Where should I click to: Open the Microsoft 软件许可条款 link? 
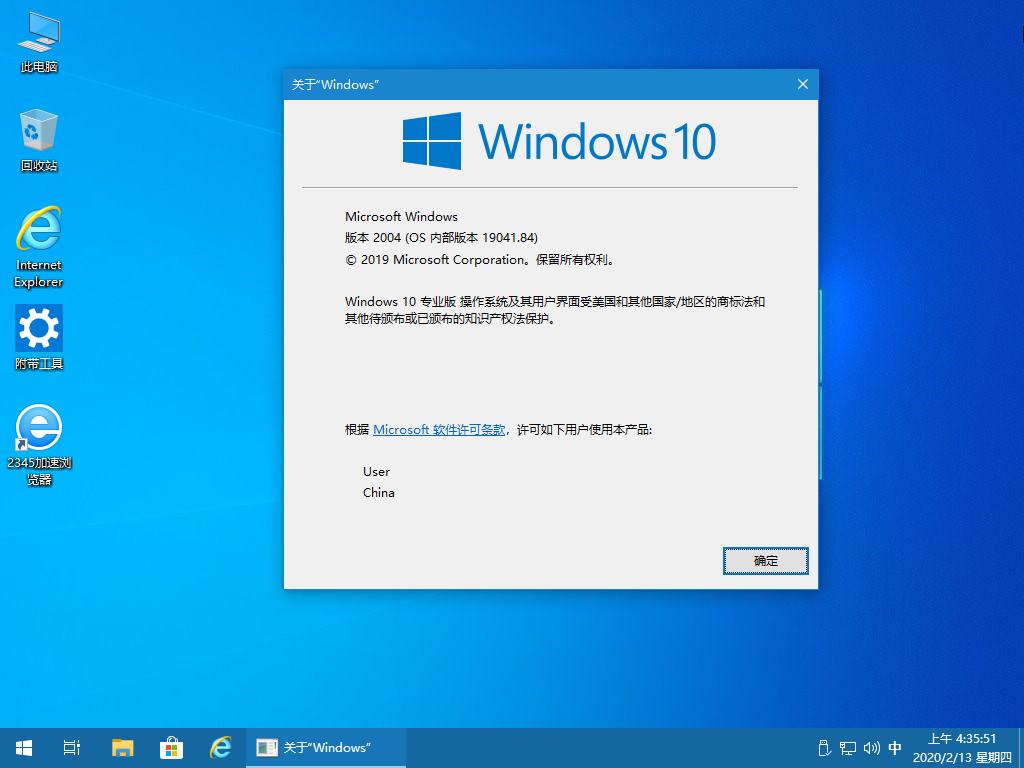click(x=440, y=430)
